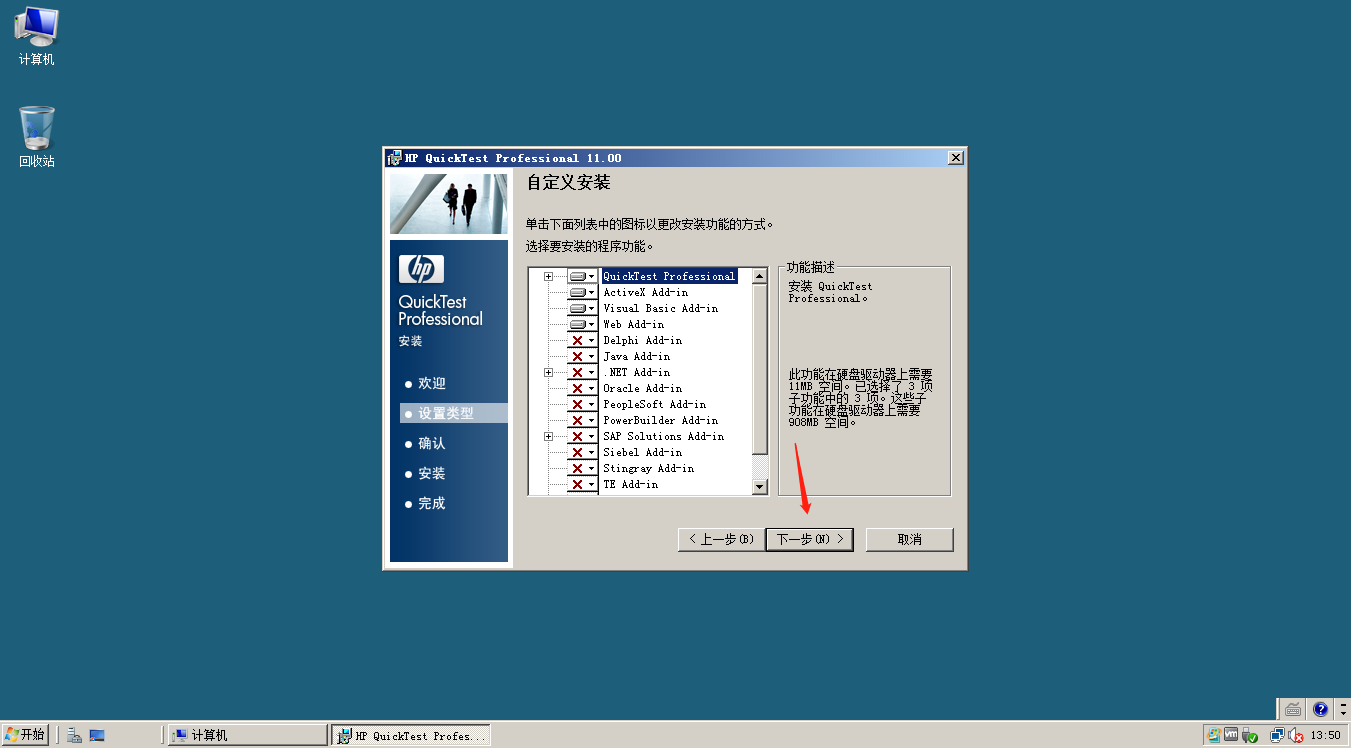The height and width of the screenshot is (748, 1351).
Task: Click the muted volume tray icon
Action: [1294, 735]
